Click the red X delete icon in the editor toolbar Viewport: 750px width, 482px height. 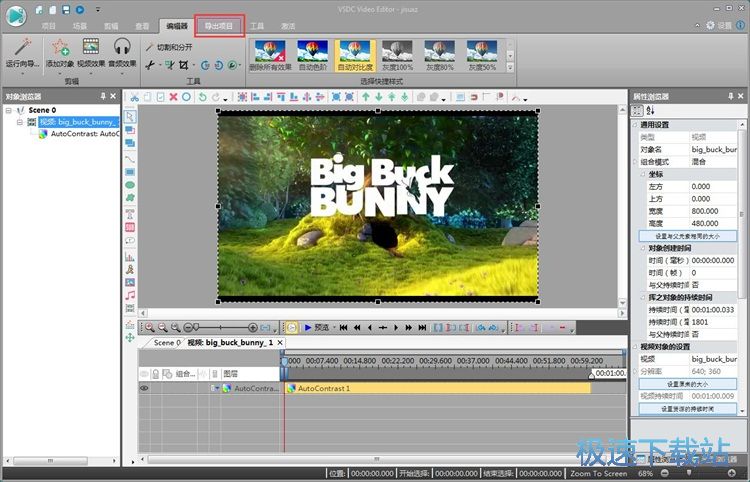coord(173,97)
